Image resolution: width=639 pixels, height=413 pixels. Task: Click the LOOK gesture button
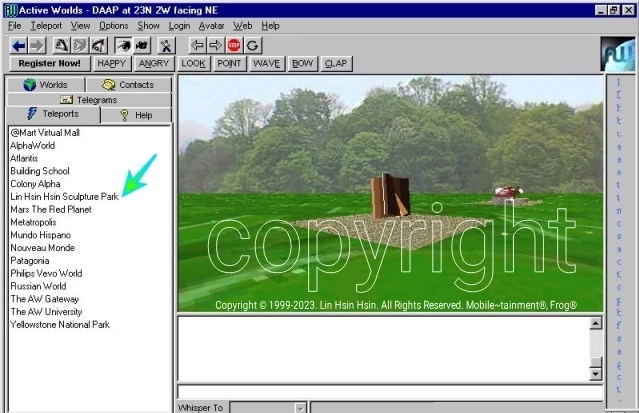[x=194, y=64]
